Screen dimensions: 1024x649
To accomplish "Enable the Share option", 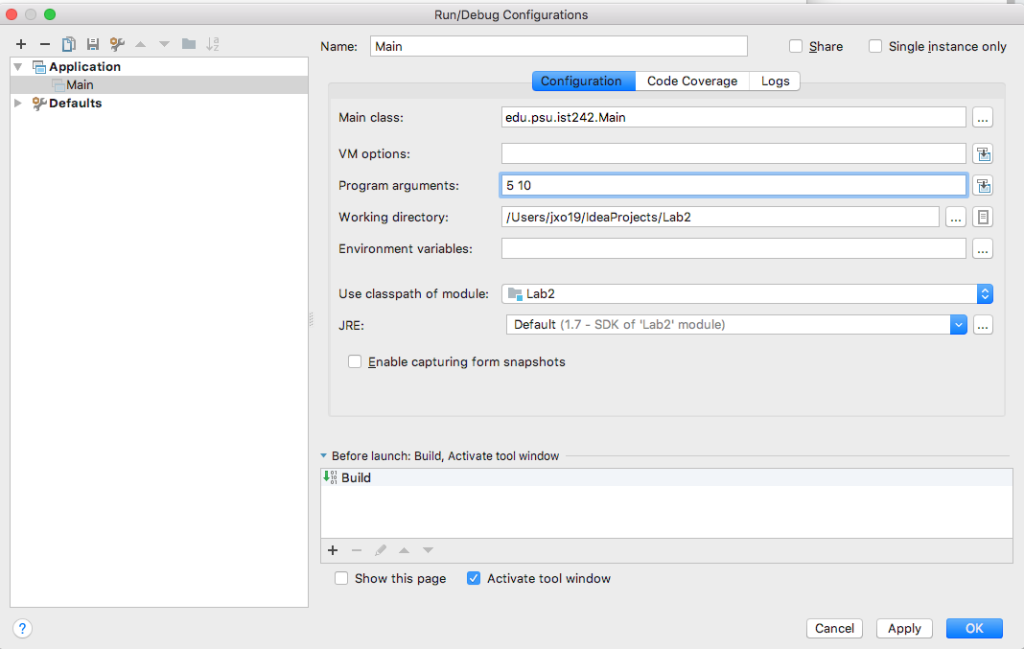I will point(795,46).
